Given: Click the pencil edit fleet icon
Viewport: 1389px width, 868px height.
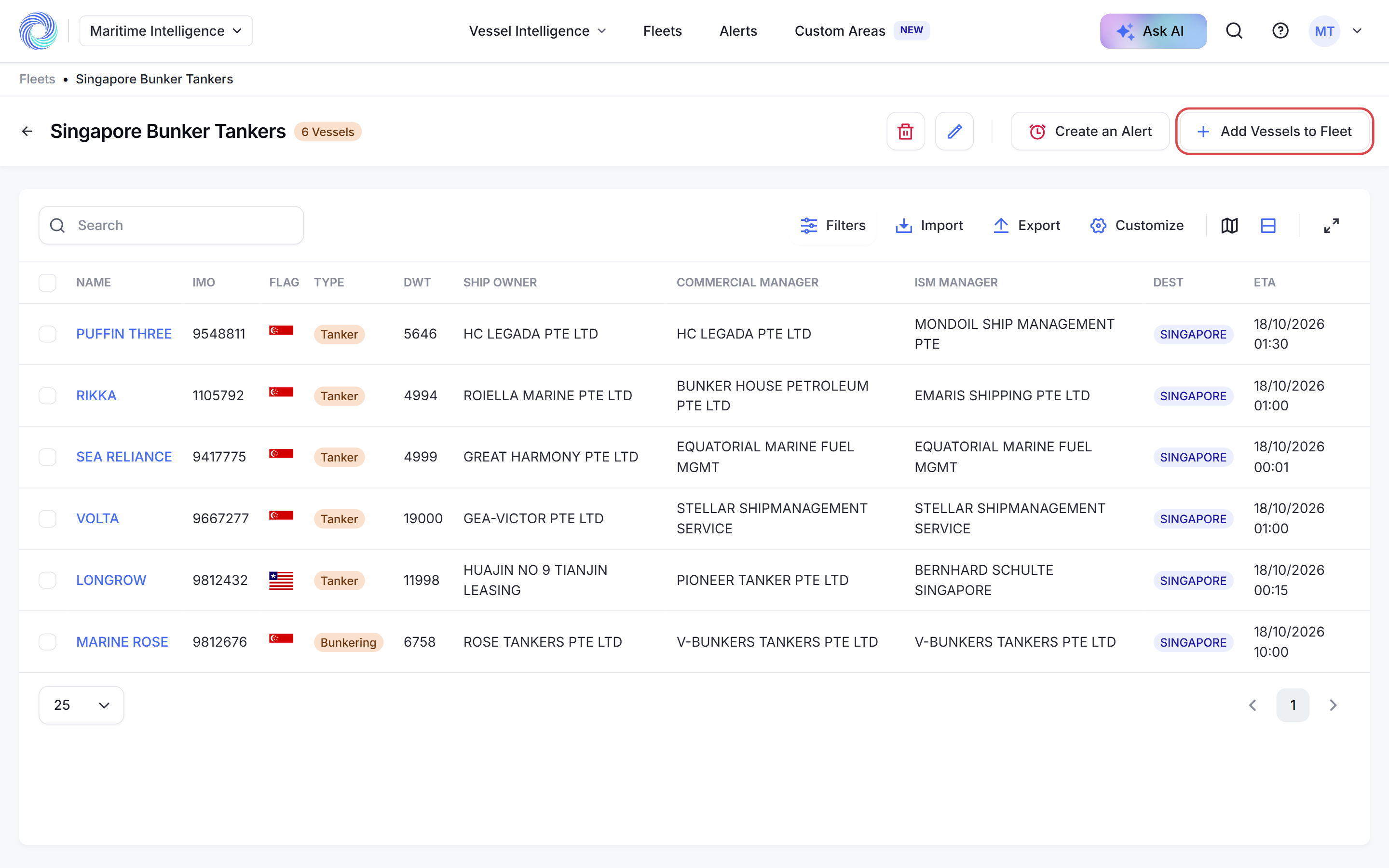Looking at the screenshot, I should pyautogui.click(x=954, y=132).
